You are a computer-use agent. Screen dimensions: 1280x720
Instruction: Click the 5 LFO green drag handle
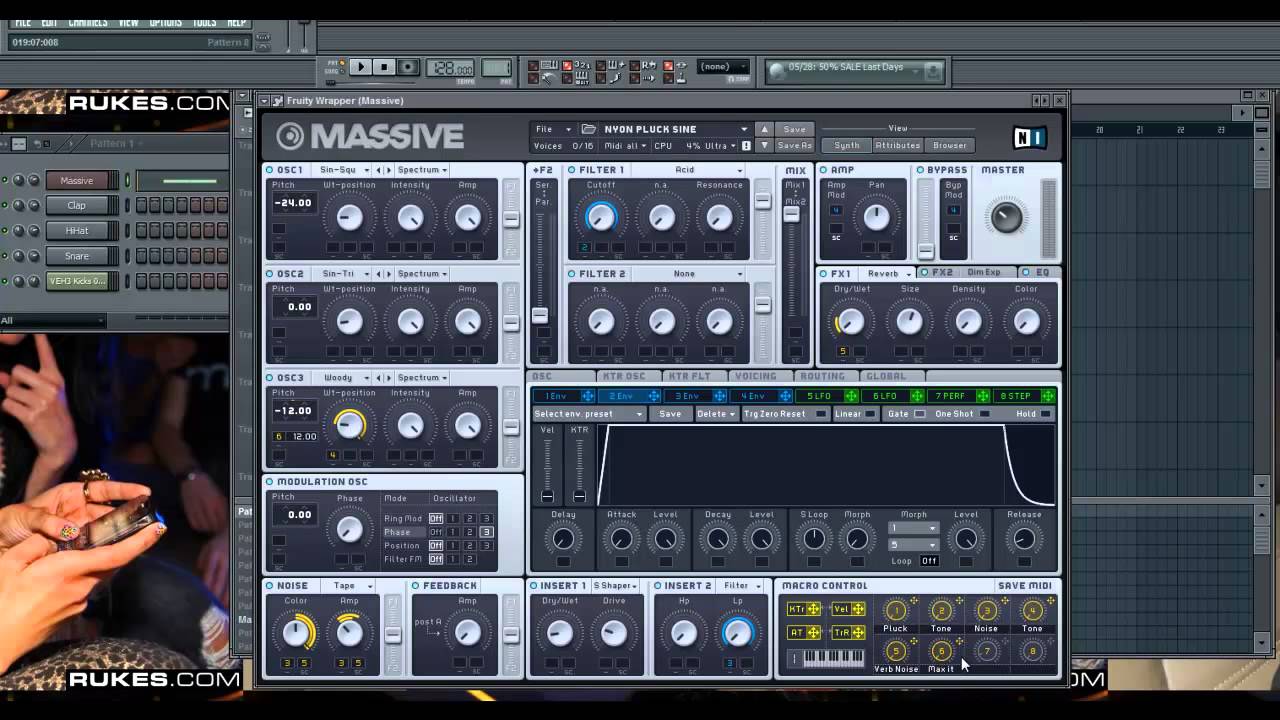pyautogui.click(x=851, y=397)
